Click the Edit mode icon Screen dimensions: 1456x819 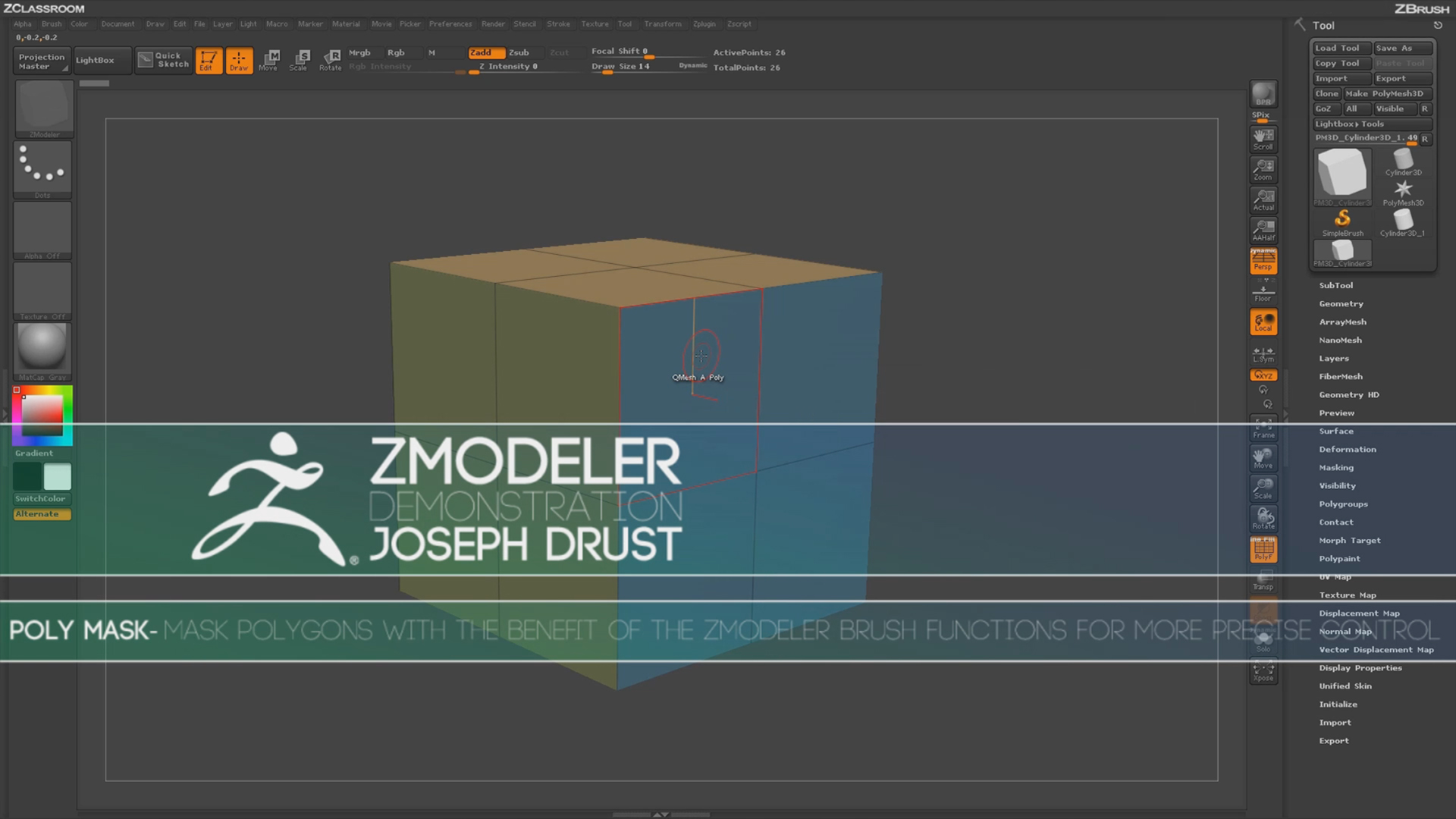pos(208,60)
